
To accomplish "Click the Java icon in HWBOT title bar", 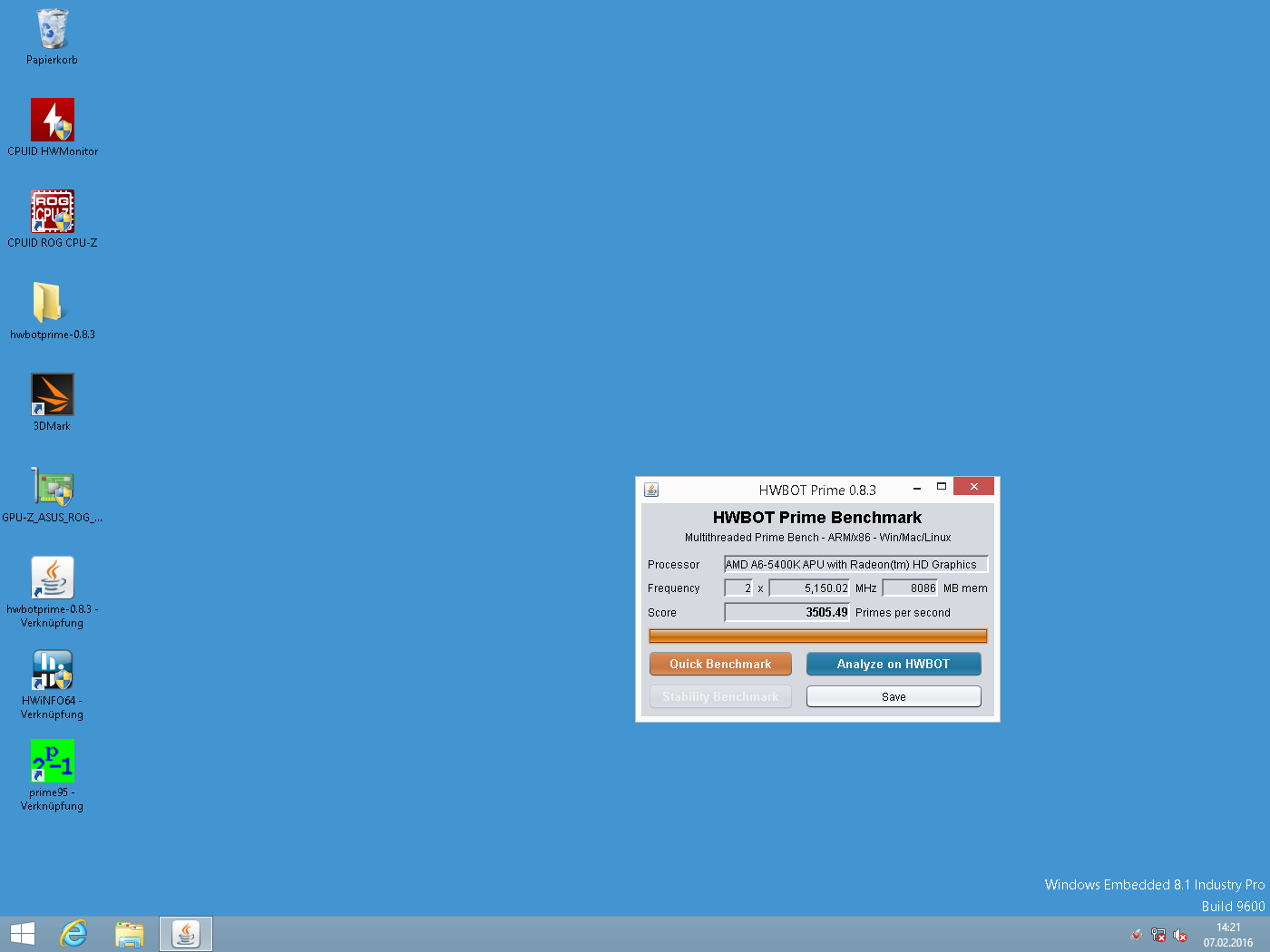I will 651,490.
